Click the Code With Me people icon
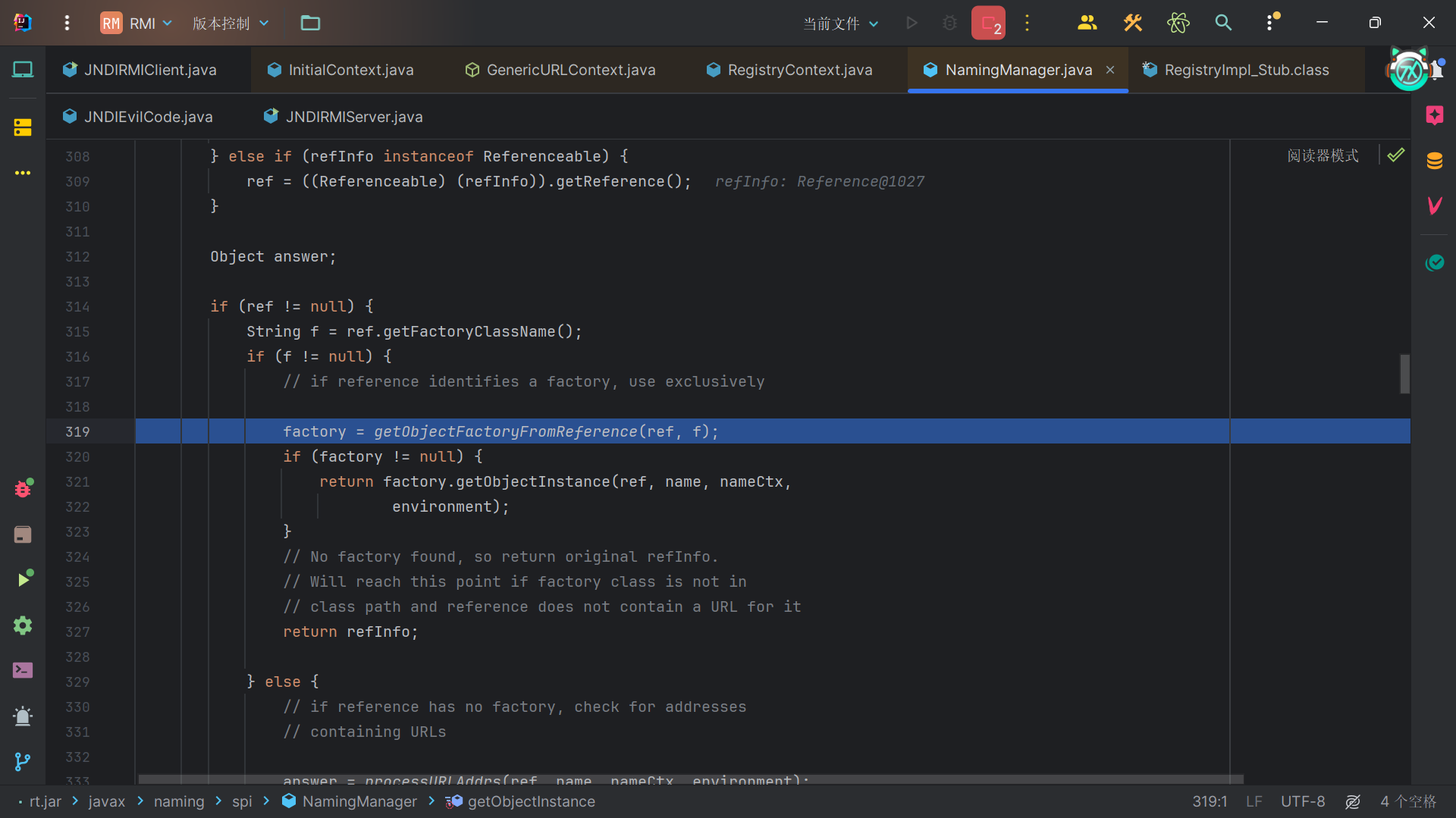Viewport: 1456px width, 818px height. tap(1087, 23)
